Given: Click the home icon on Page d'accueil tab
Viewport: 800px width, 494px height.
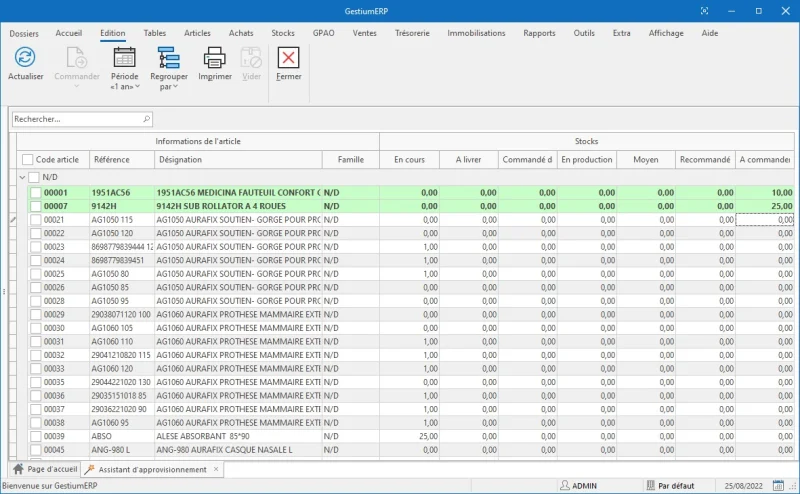Looking at the screenshot, I should [x=18, y=469].
